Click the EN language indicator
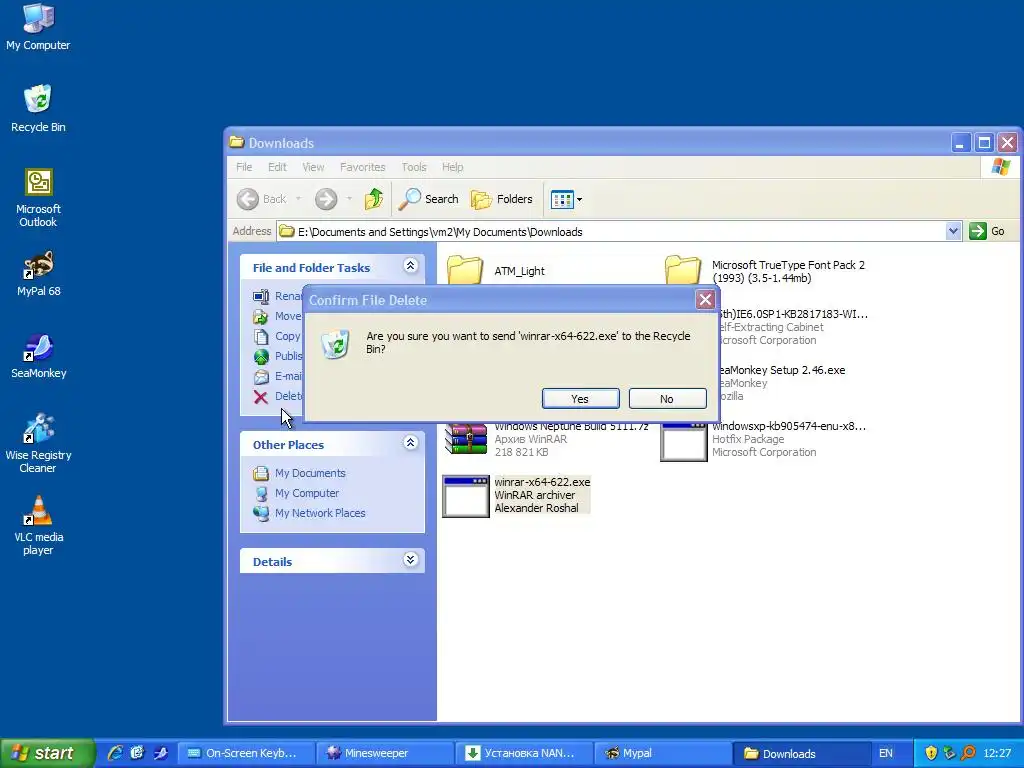The width and height of the screenshot is (1024, 768). pyautogui.click(x=886, y=753)
